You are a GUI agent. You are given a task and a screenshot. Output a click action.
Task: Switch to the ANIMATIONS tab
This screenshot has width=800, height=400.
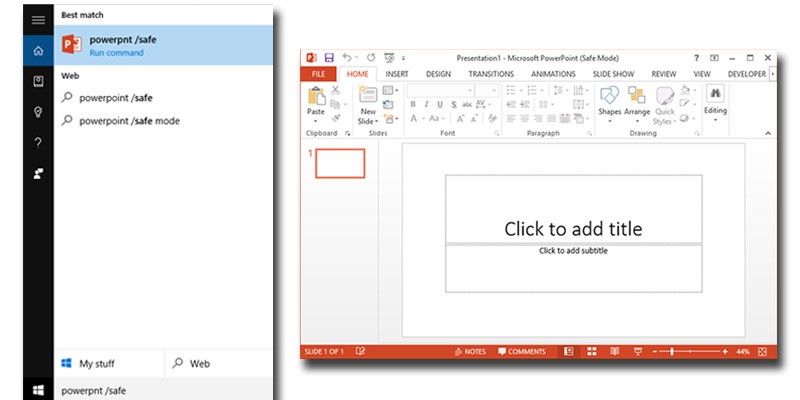[x=553, y=74]
